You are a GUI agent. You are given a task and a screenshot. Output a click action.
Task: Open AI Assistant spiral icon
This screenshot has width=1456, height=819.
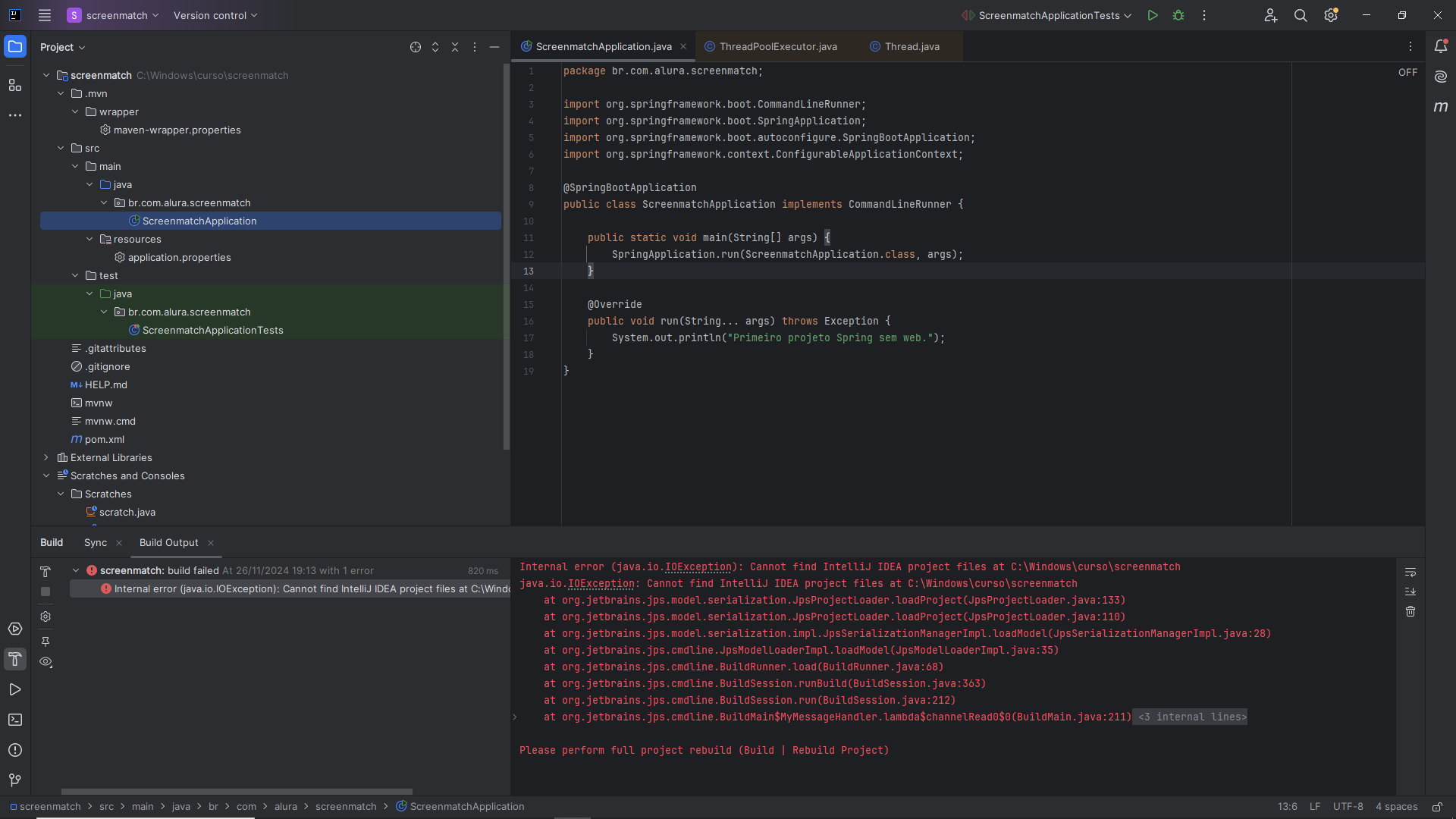click(1441, 77)
